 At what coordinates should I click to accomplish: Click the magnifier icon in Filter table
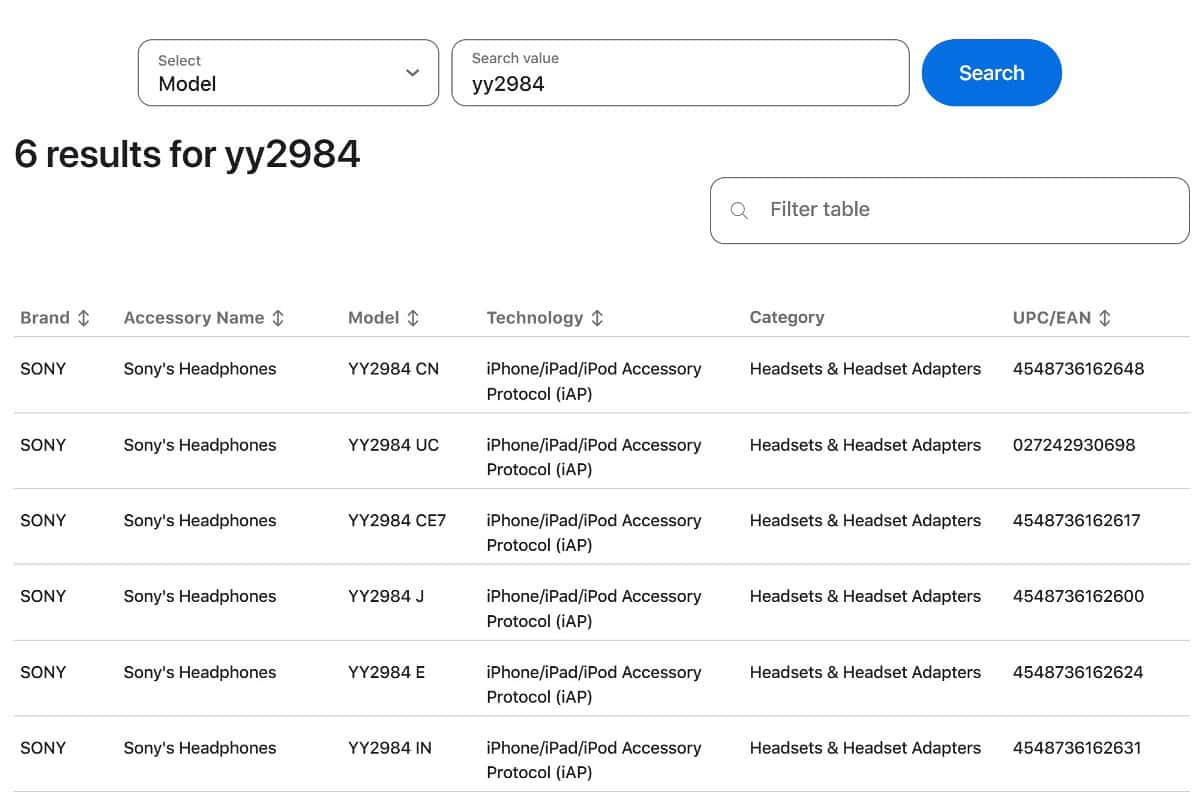point(739,210)
